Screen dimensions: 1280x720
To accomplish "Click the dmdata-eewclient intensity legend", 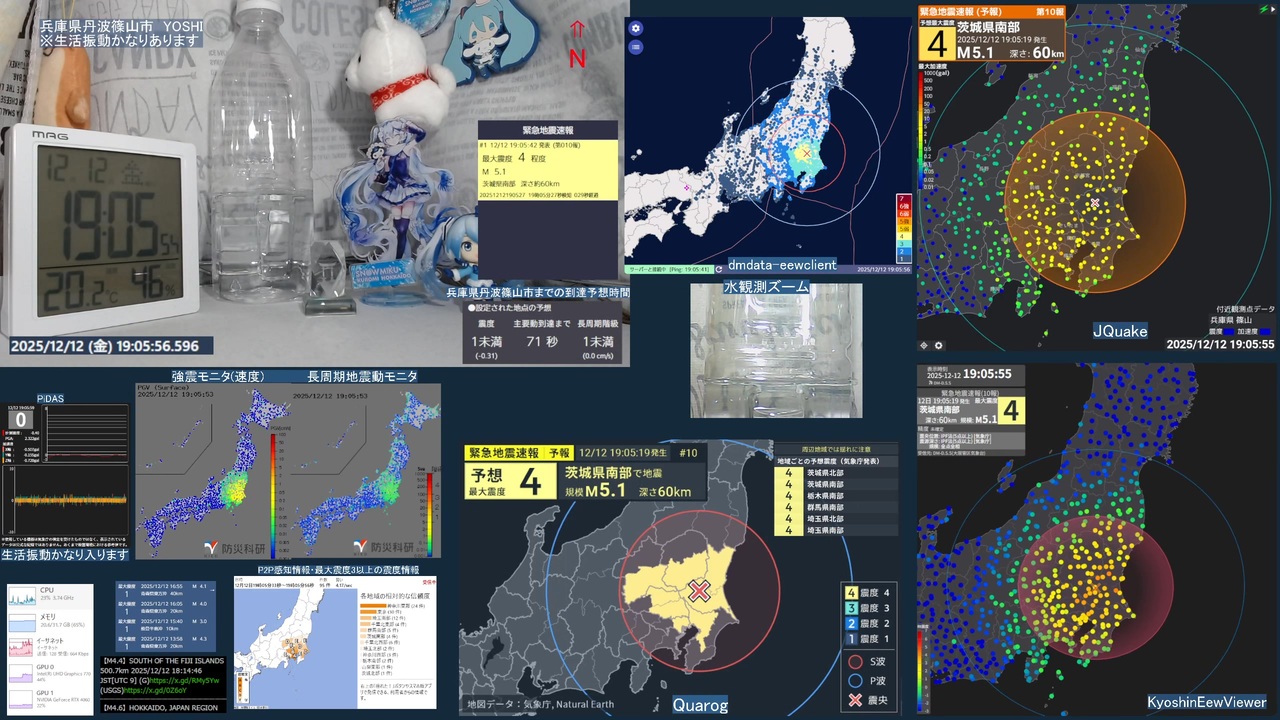I will 904,227.
